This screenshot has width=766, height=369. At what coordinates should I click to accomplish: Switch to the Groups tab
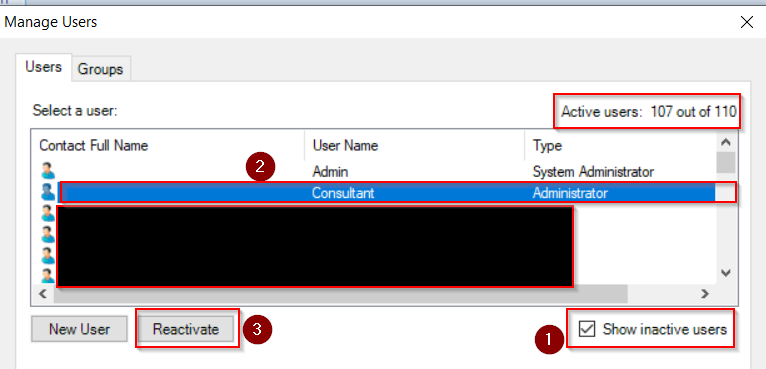(x=101, y=69)
